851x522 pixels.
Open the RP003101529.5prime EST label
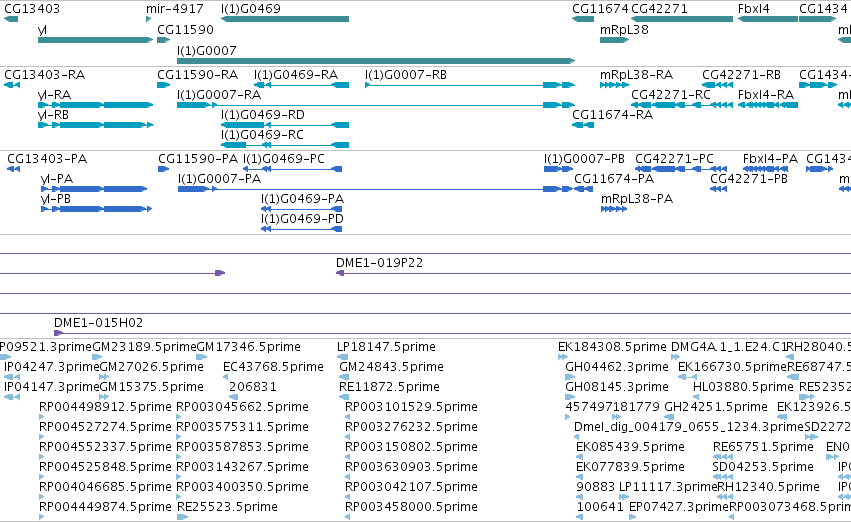coord(411,408)
